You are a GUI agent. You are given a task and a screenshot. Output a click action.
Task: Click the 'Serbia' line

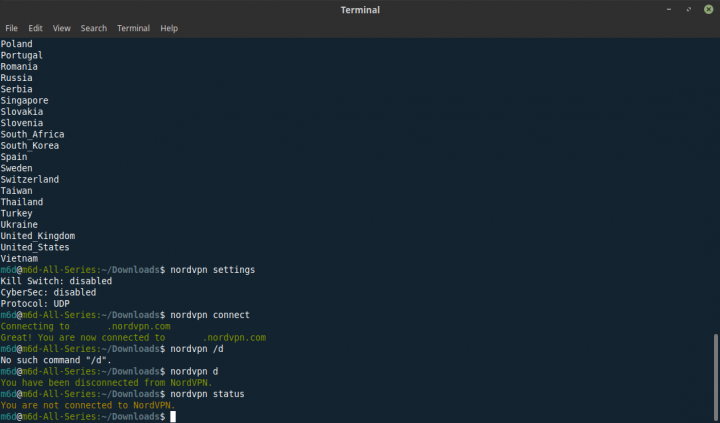coord(17,89)
